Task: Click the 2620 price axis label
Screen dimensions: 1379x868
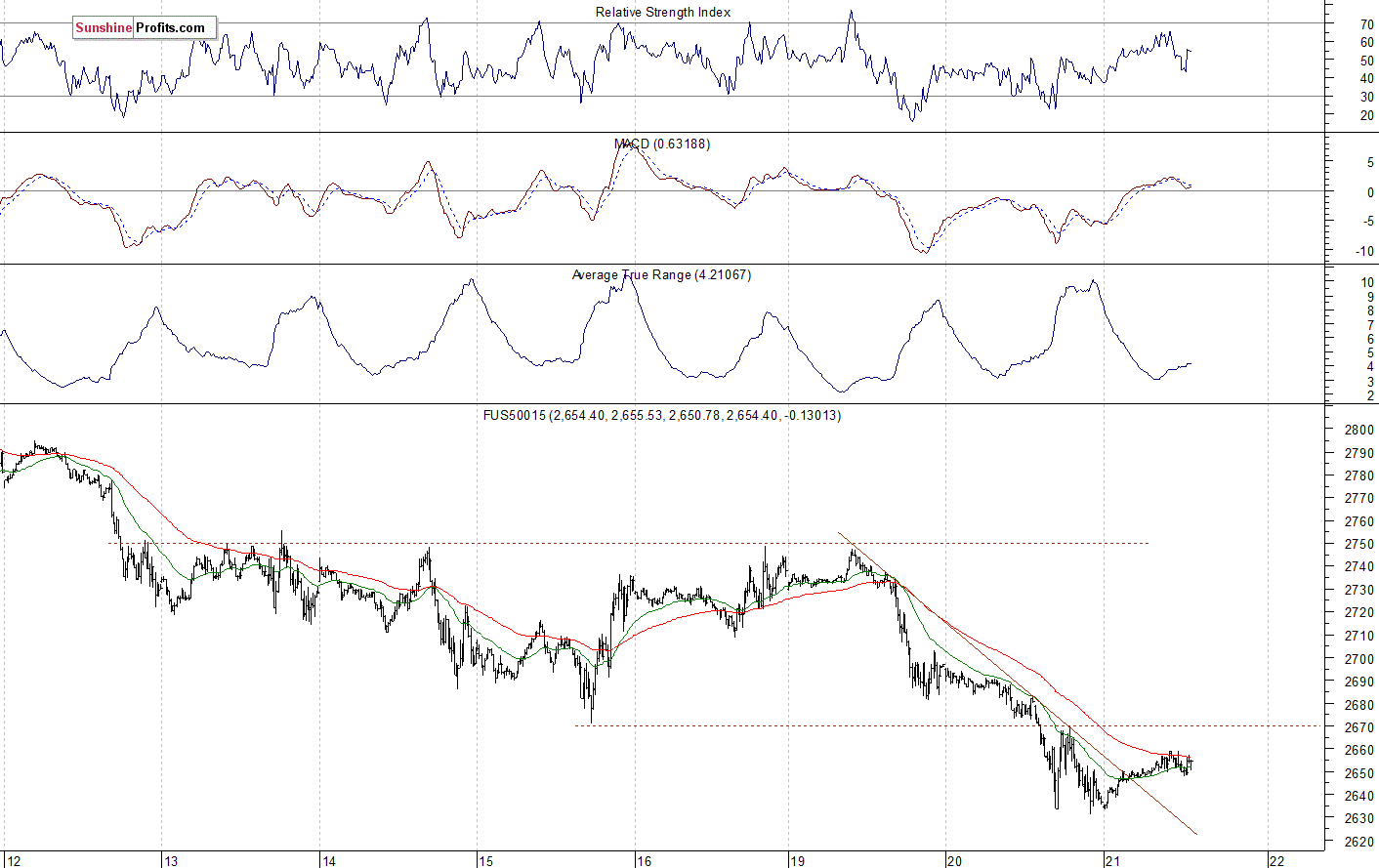Action: tap(1359, 842)
